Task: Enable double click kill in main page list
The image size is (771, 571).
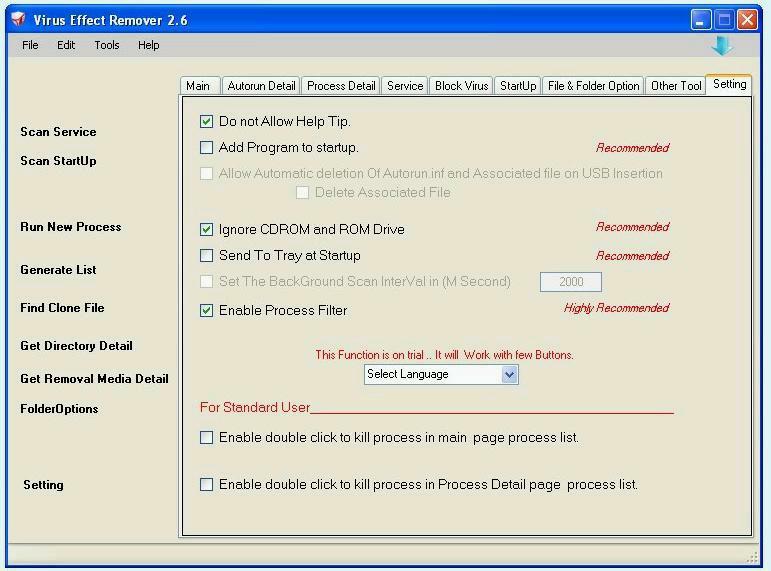Action: pyautogui.click(x=207, y=437)
